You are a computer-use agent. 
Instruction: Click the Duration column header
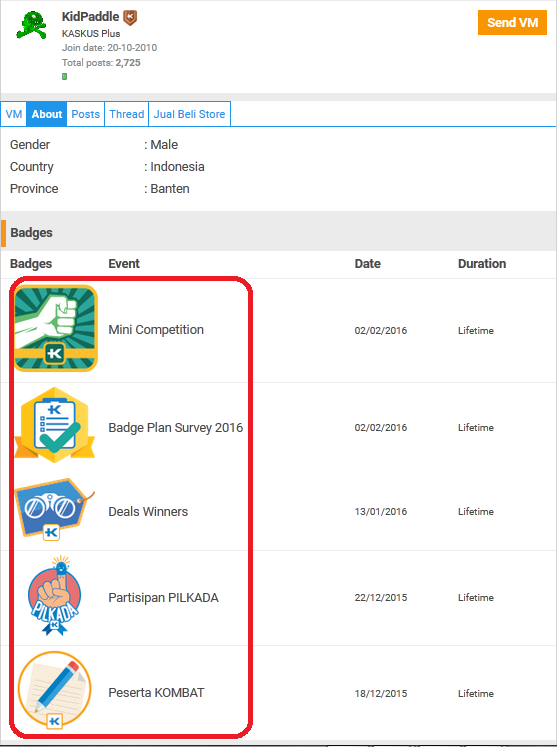[482, 263]
